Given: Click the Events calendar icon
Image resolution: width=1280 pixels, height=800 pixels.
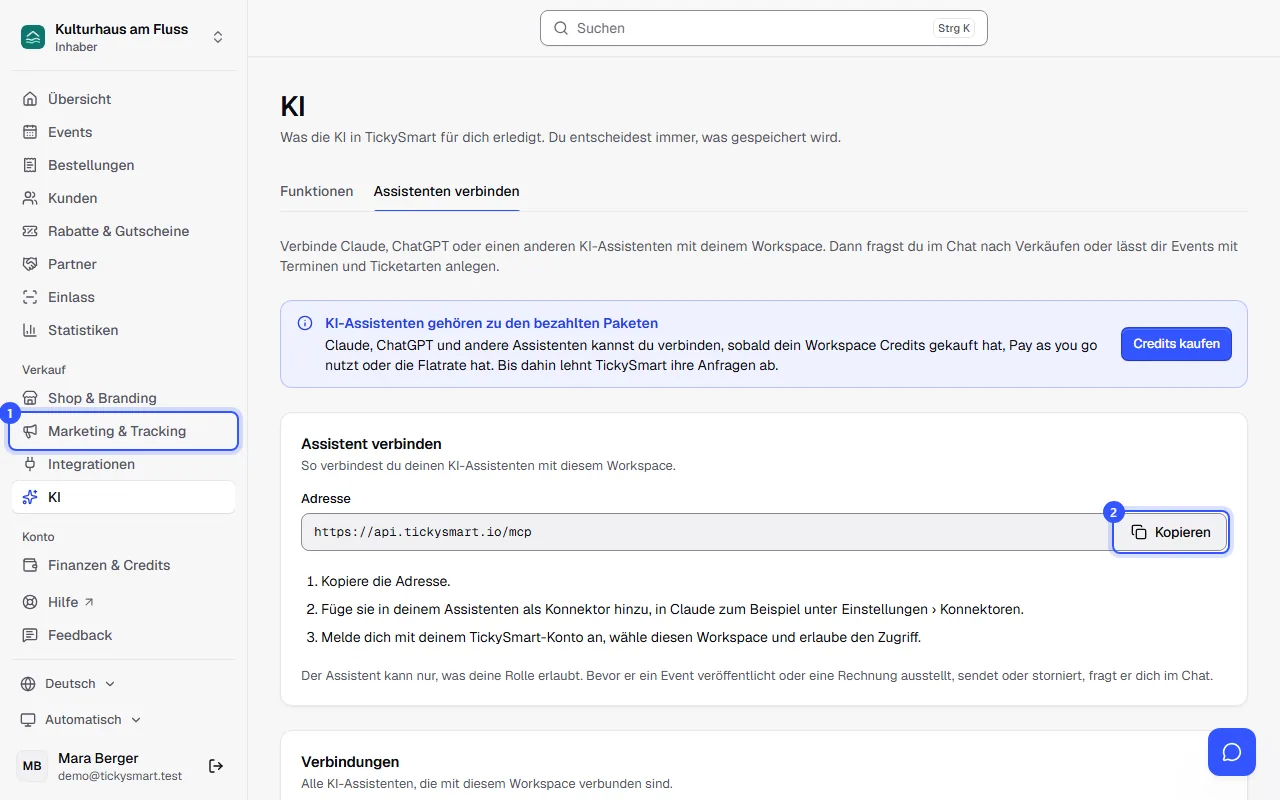Looking at the screenshot, I should 30,132.
